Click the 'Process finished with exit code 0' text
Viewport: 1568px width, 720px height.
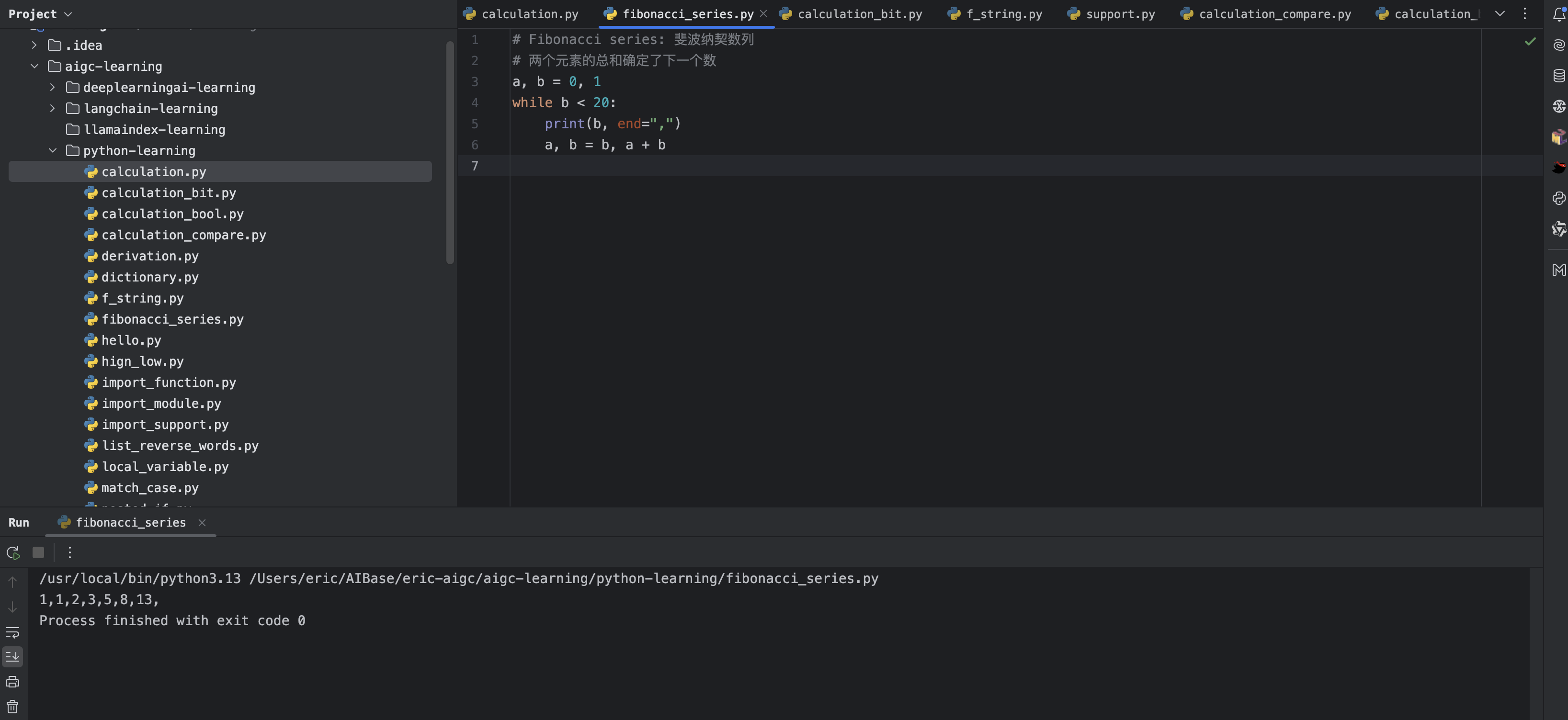[x=172, y=621]
